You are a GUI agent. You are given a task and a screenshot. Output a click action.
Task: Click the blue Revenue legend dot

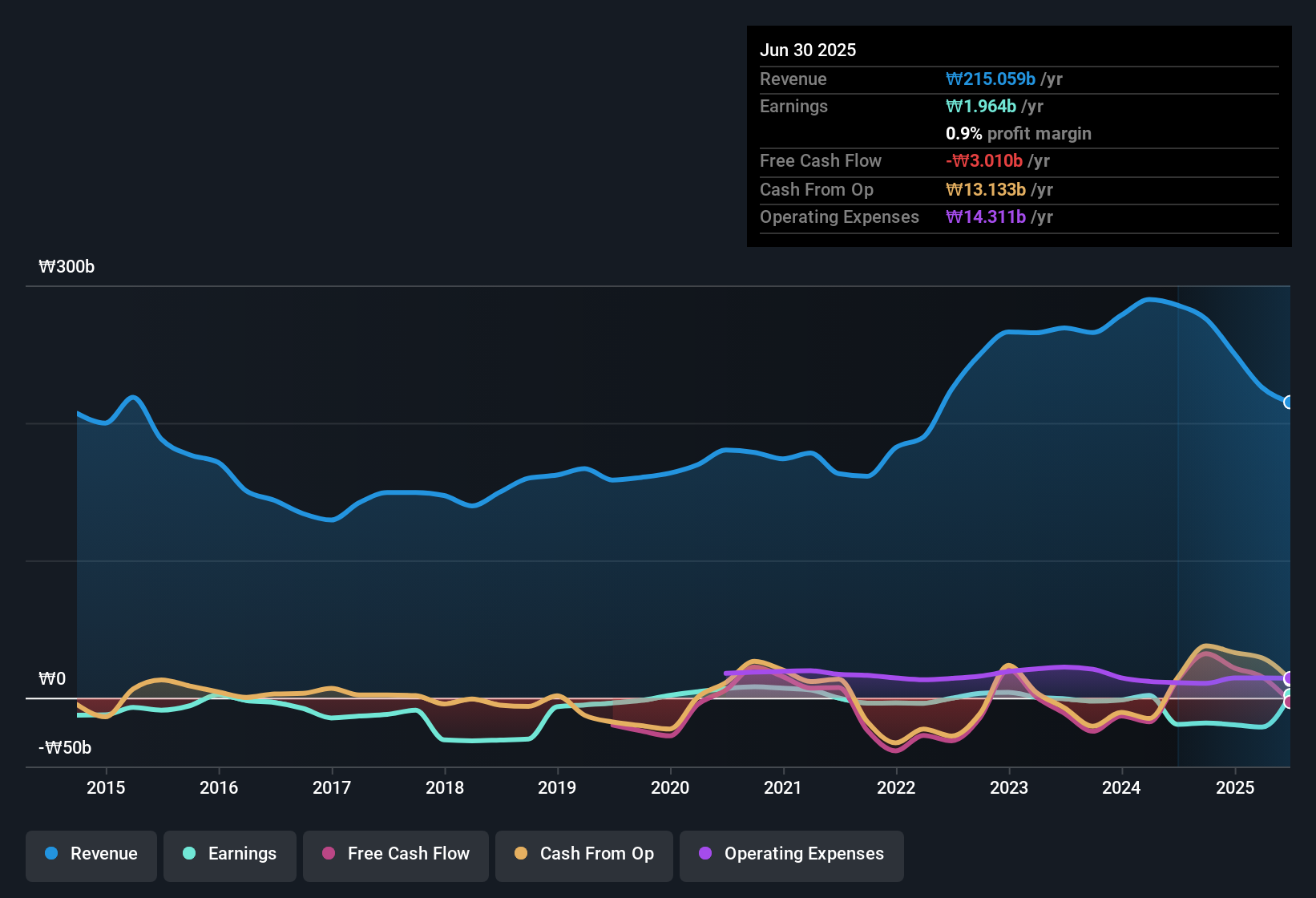[51, 853]
